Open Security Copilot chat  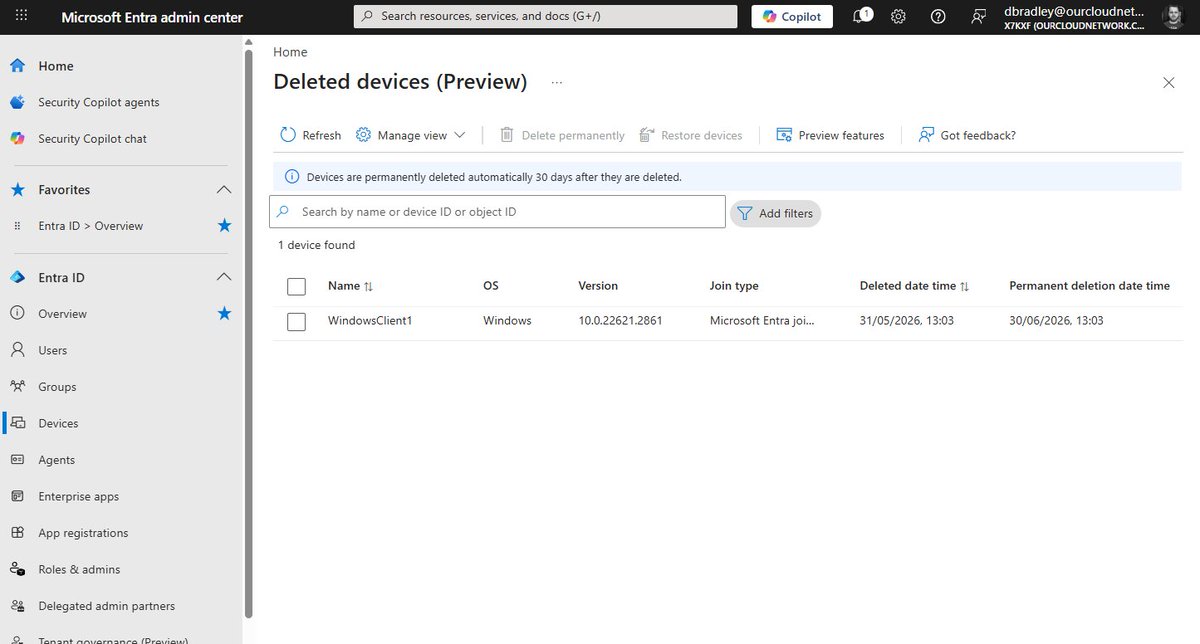pyautogui.click(x=92, y=139)
